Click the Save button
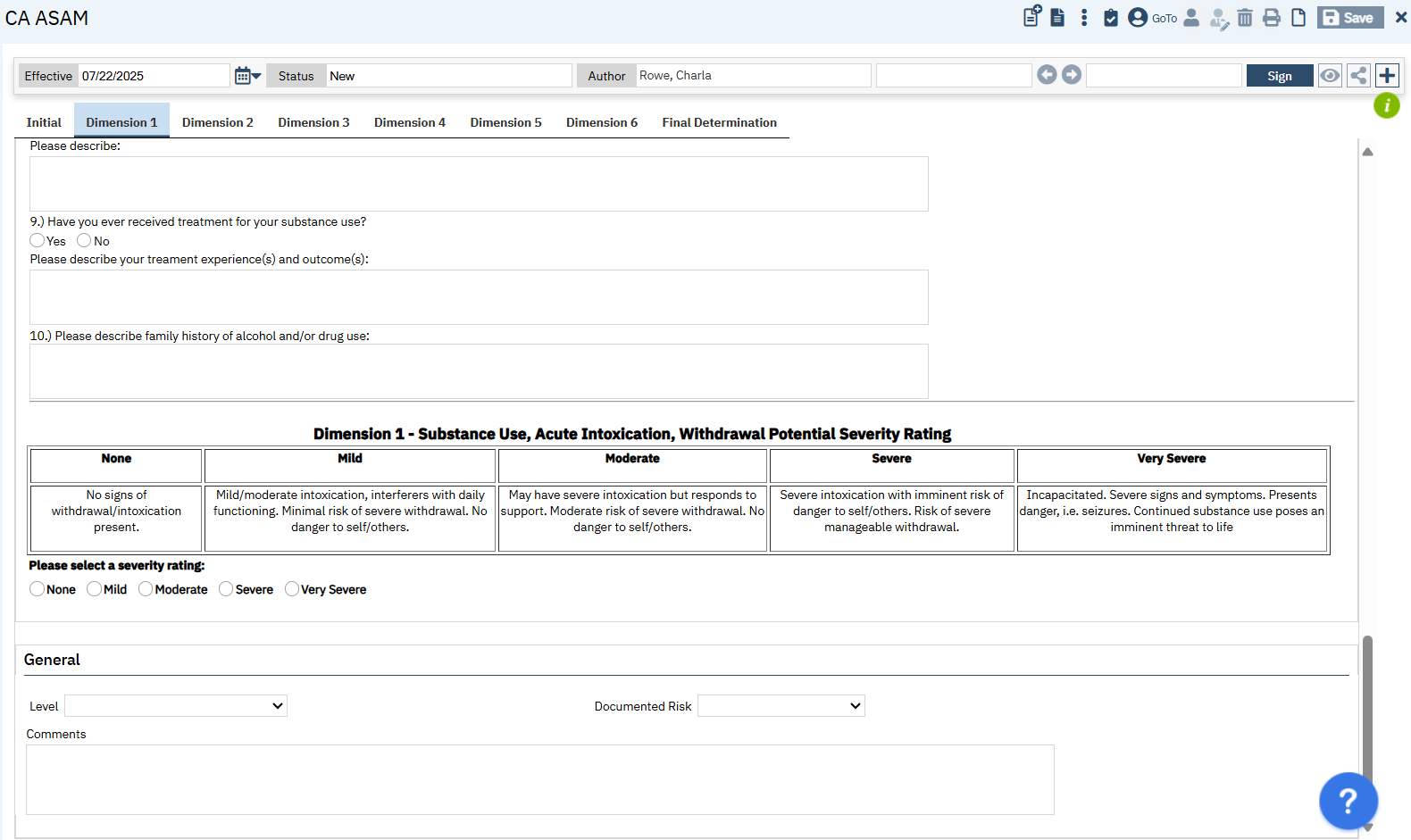1411x840 pixels. coord(1349,18)
